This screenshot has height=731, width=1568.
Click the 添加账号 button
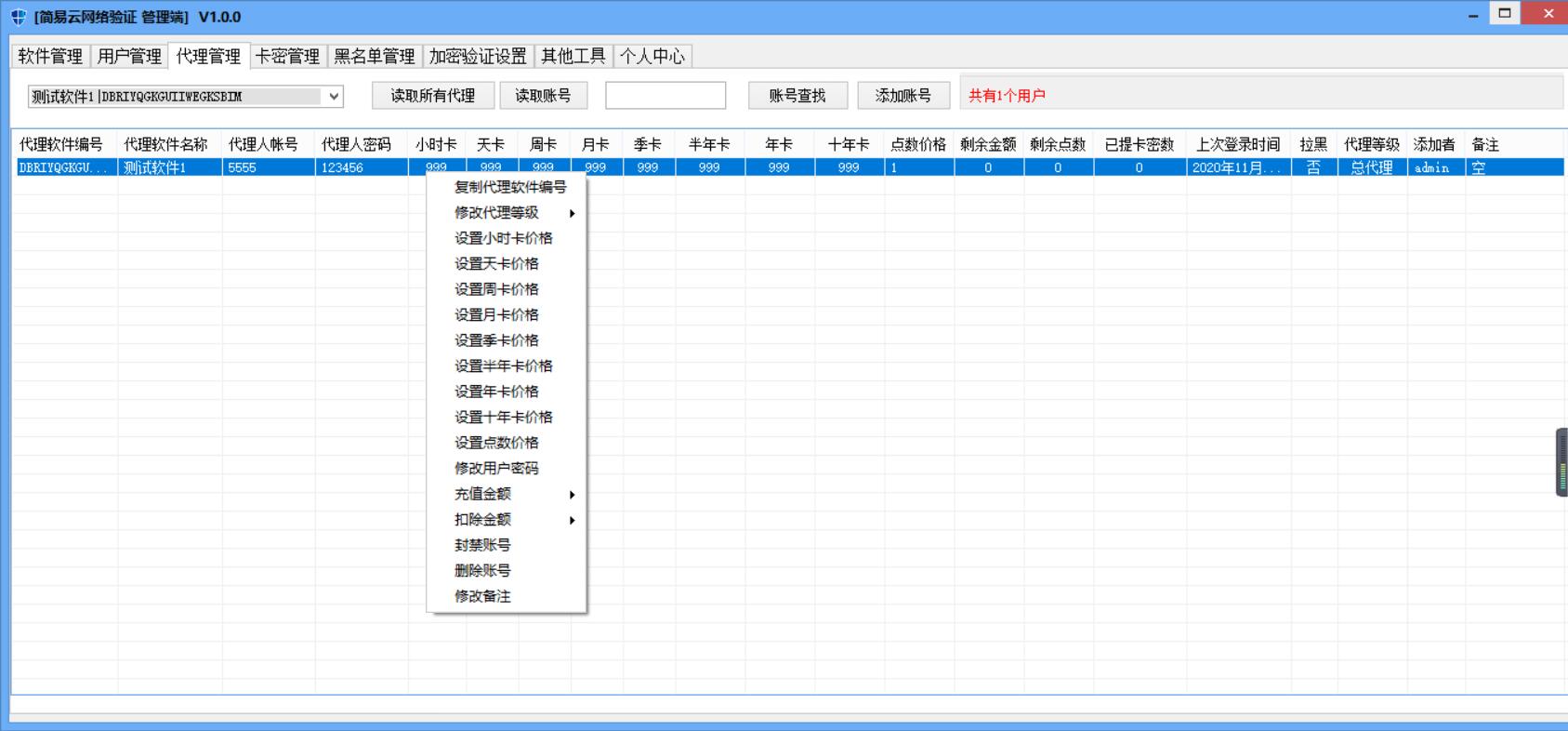[x=903, y=96]
